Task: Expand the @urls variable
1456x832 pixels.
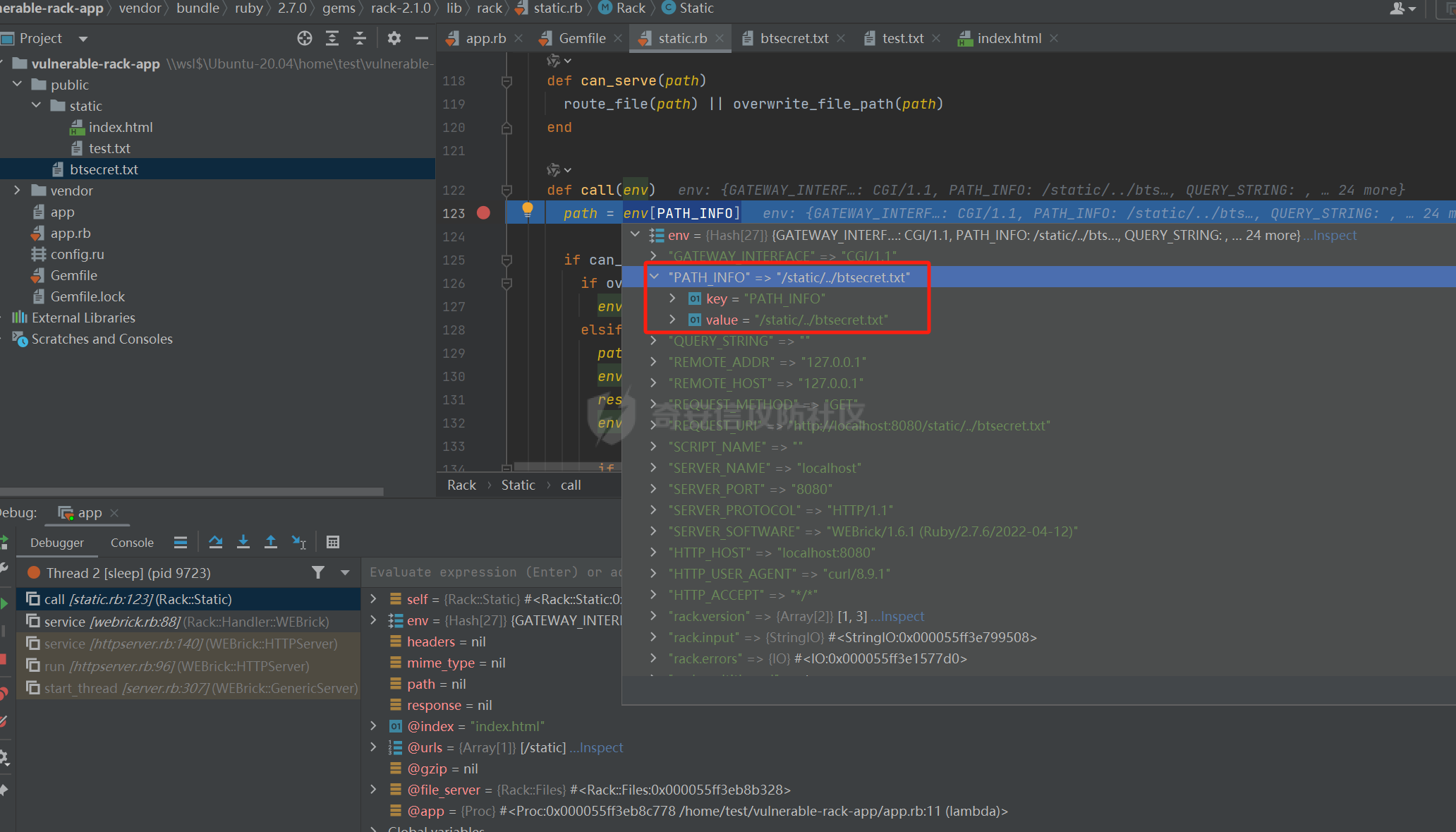Action: (x=374, y=747)
